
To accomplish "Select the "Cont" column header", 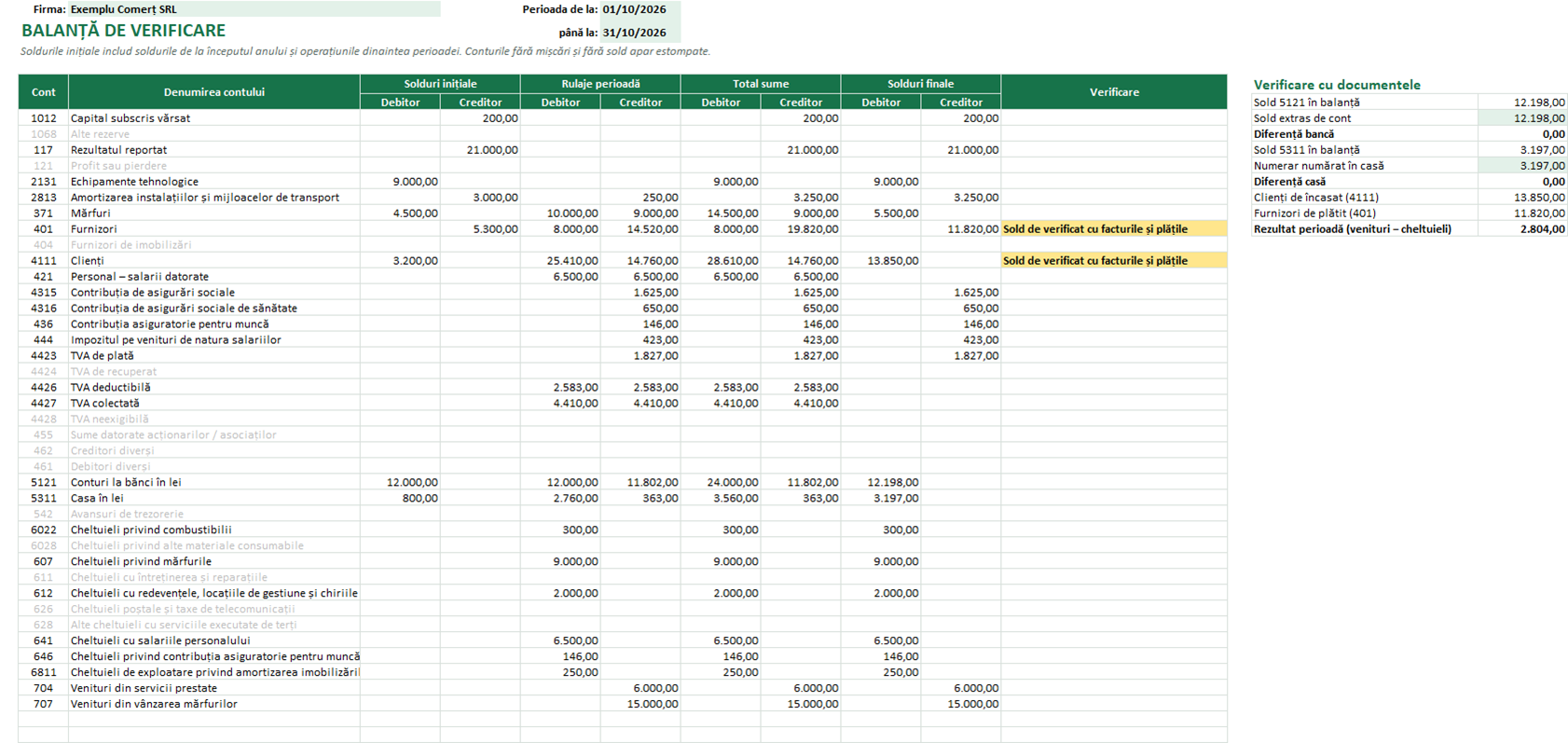I will (x=44, y=92).
